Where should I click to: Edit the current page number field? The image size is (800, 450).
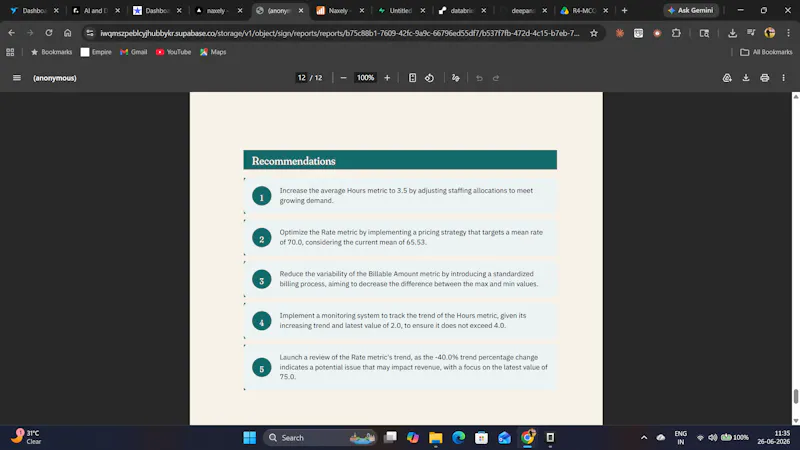[x=302, y=78]
